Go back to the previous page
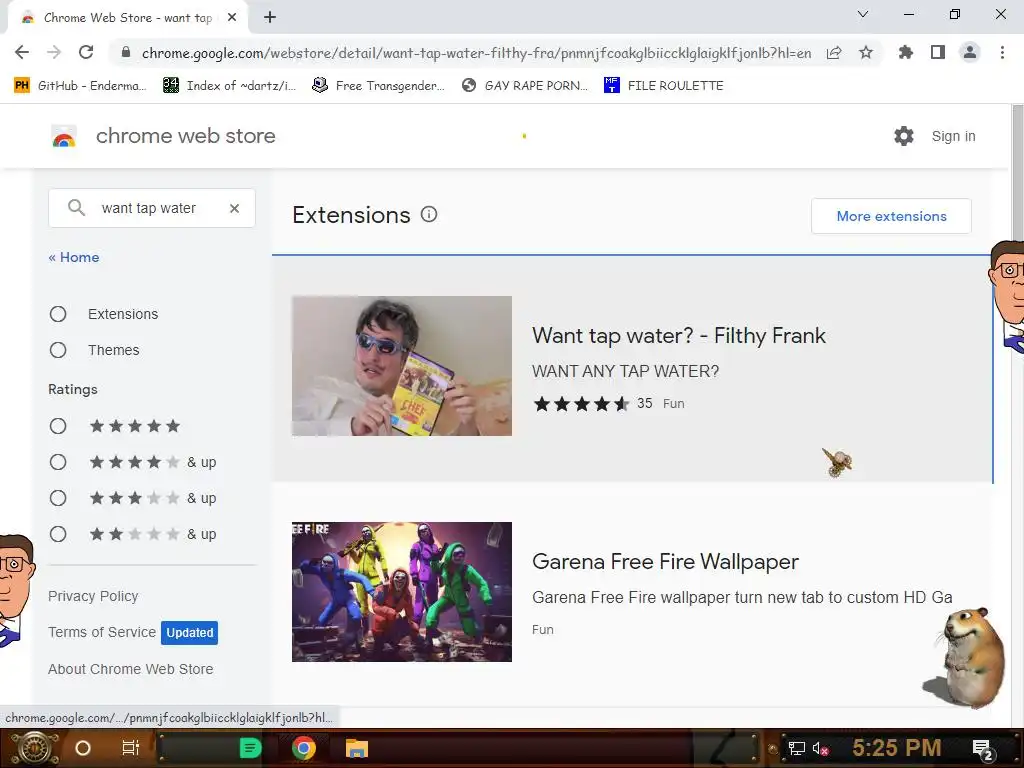This screenshot has height=768, width=1024. click(x=22, y=52)
